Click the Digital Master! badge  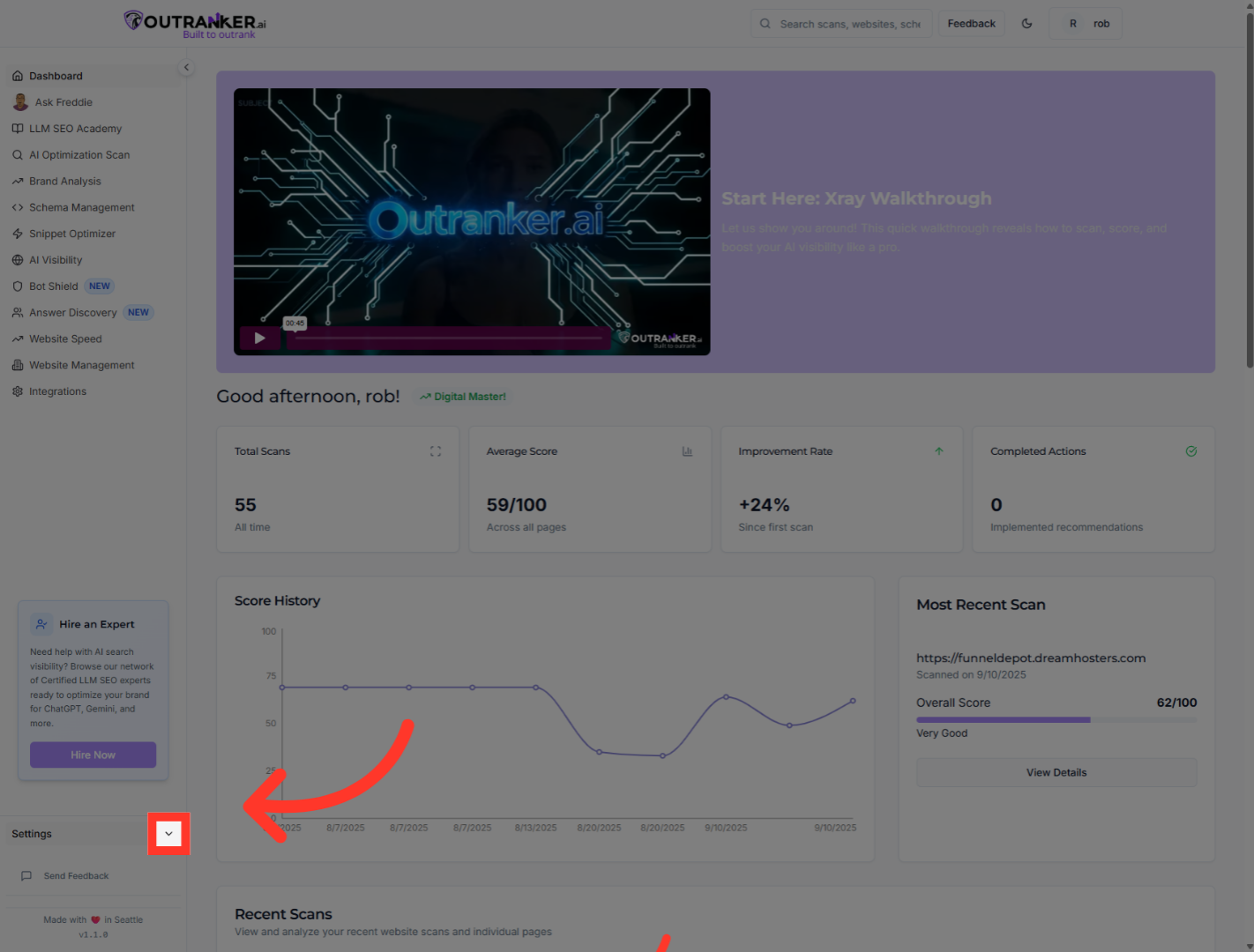click(463, 397)
